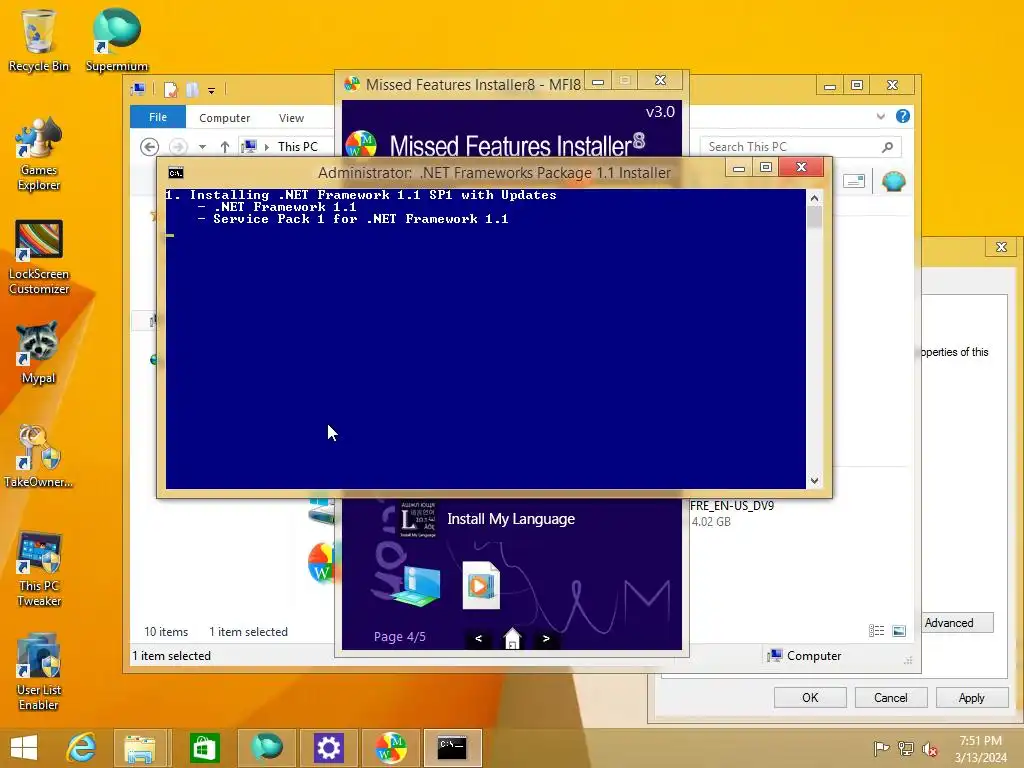Click Cancel in the properties dialog
The image size is (1024, 768).
click(x=891, y=697)
